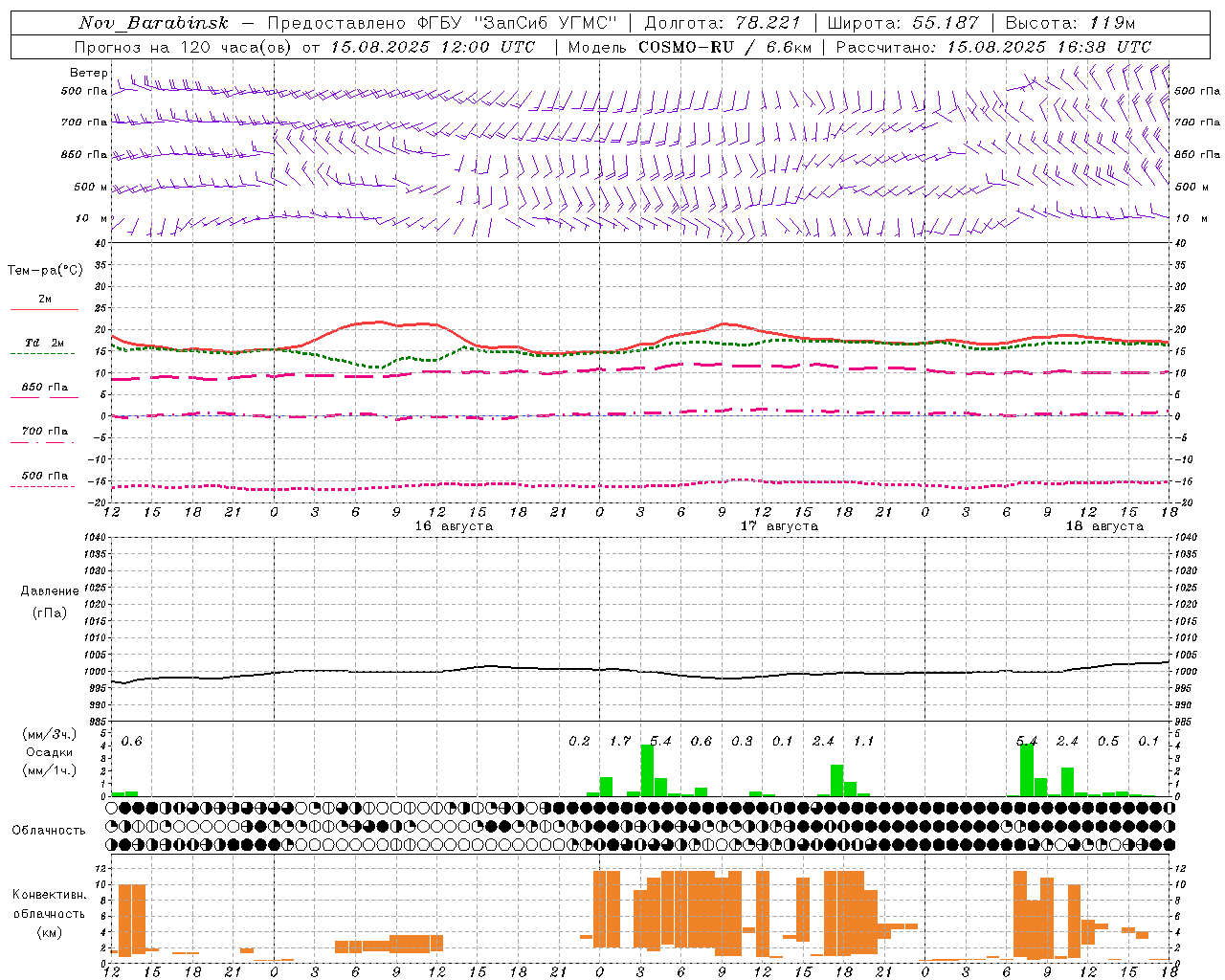Click the 1.7 precipitation value
This screenshot has height=980, width=1225.
pos(620,742)
